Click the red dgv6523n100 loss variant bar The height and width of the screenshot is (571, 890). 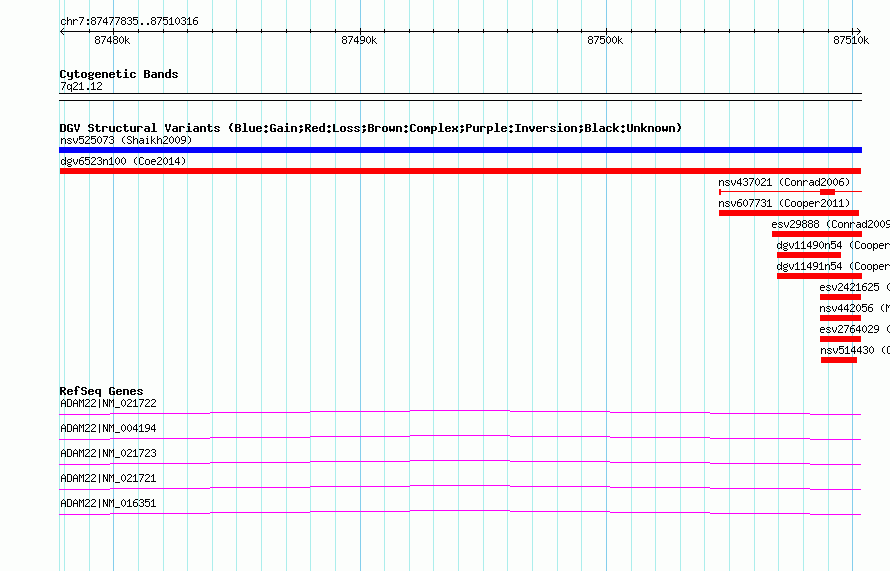[x=460, y=171]
